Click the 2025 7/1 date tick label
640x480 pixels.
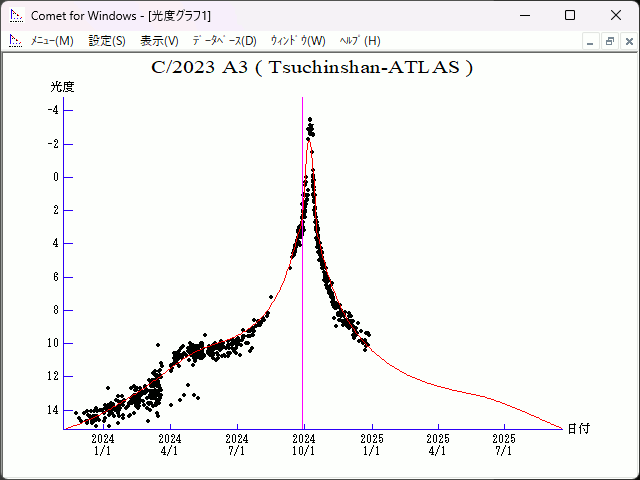click(x=504, y=444)
